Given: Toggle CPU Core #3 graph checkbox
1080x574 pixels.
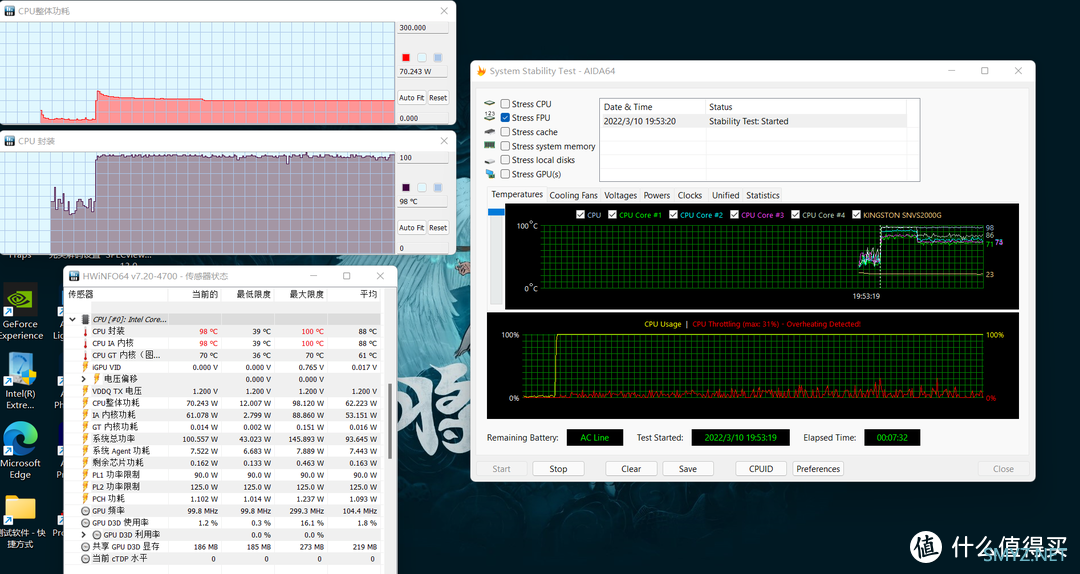Looking at the screenshot, I should tap(734, 215).
